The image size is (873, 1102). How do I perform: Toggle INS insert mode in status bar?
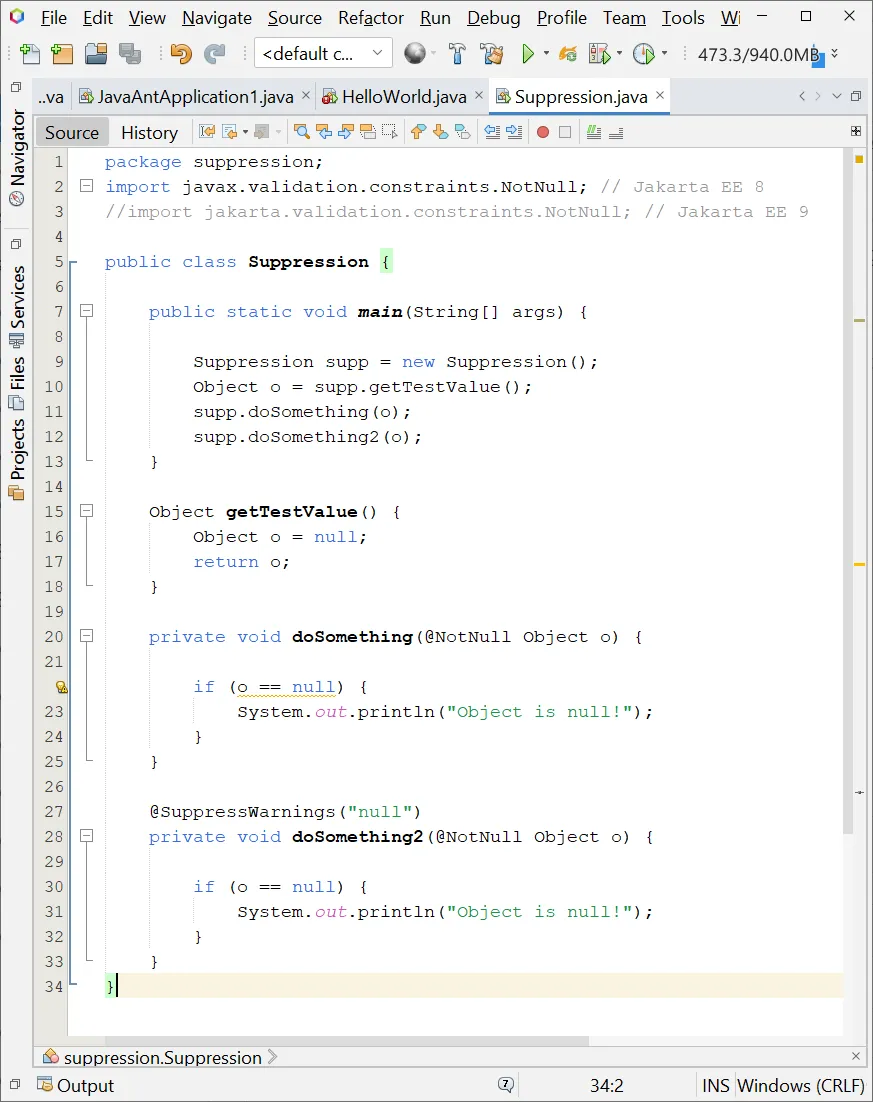click(x=716, y=1085)
